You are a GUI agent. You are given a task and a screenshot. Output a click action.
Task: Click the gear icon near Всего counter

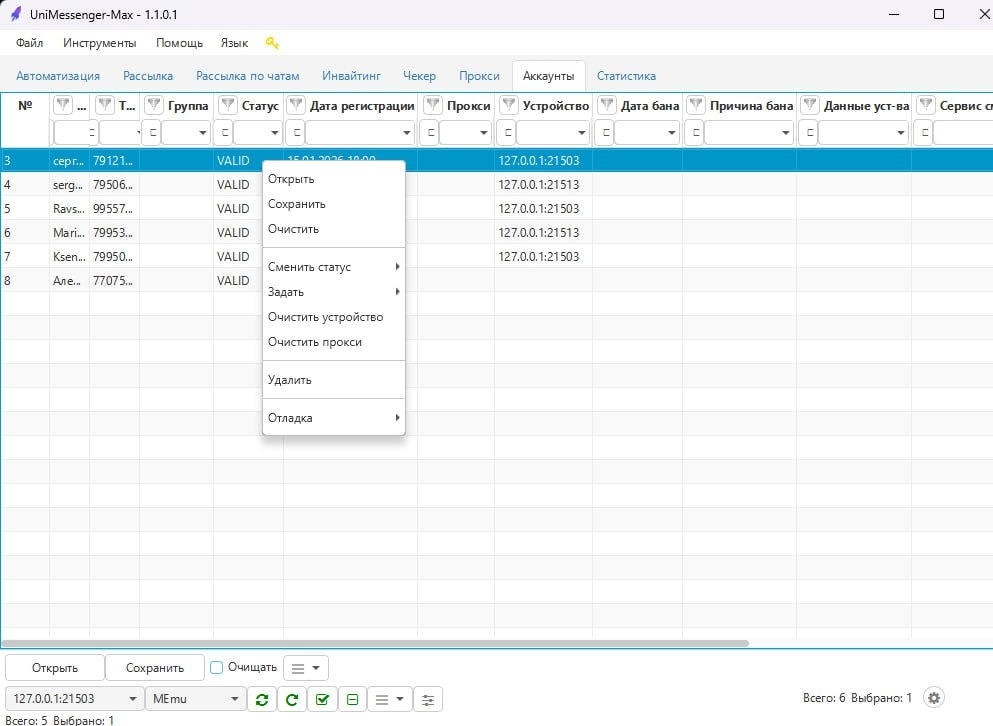pyautogui.click(x=935, y=698)
